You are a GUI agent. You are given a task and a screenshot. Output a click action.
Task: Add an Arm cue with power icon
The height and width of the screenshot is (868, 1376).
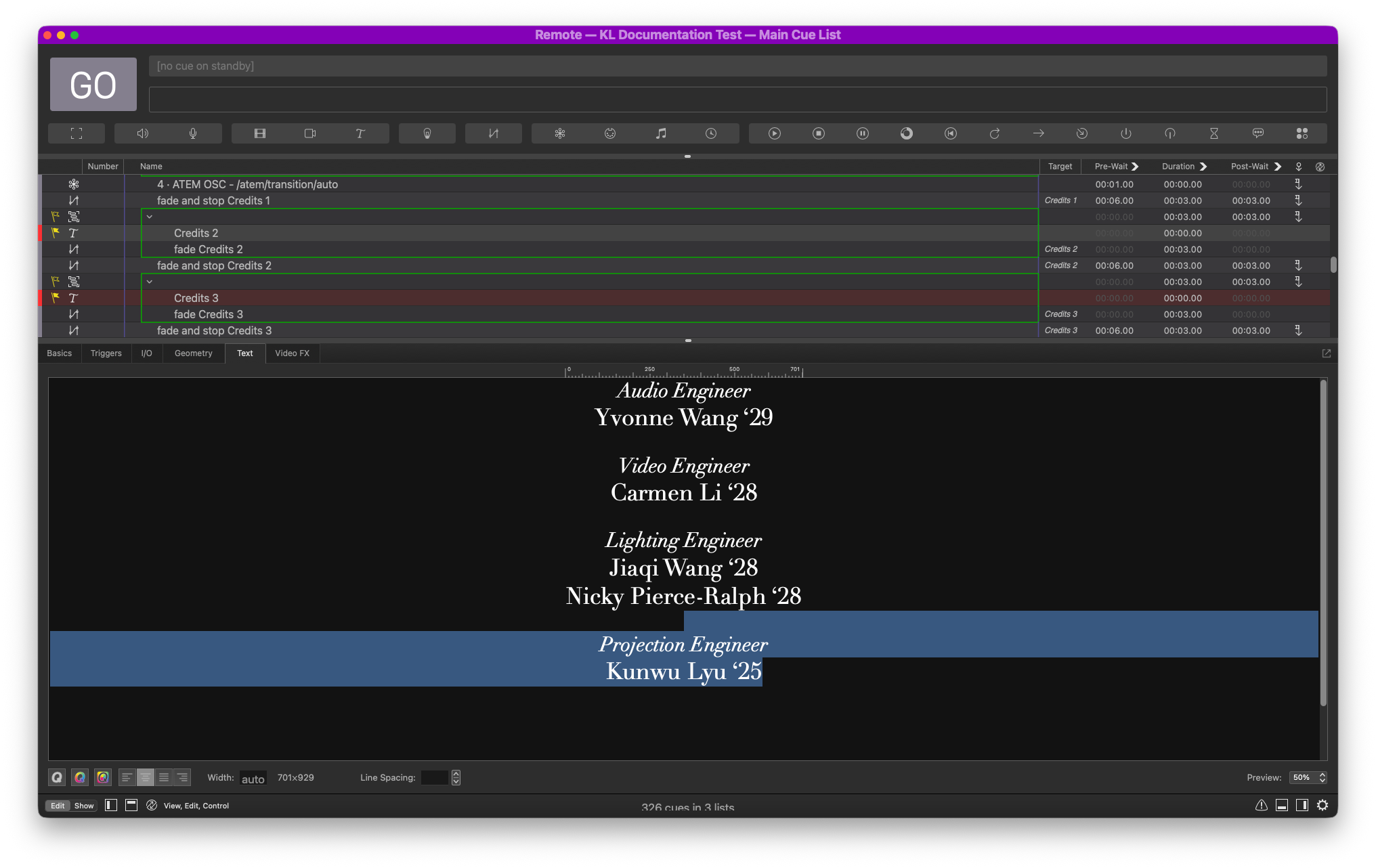[1126, 133]
